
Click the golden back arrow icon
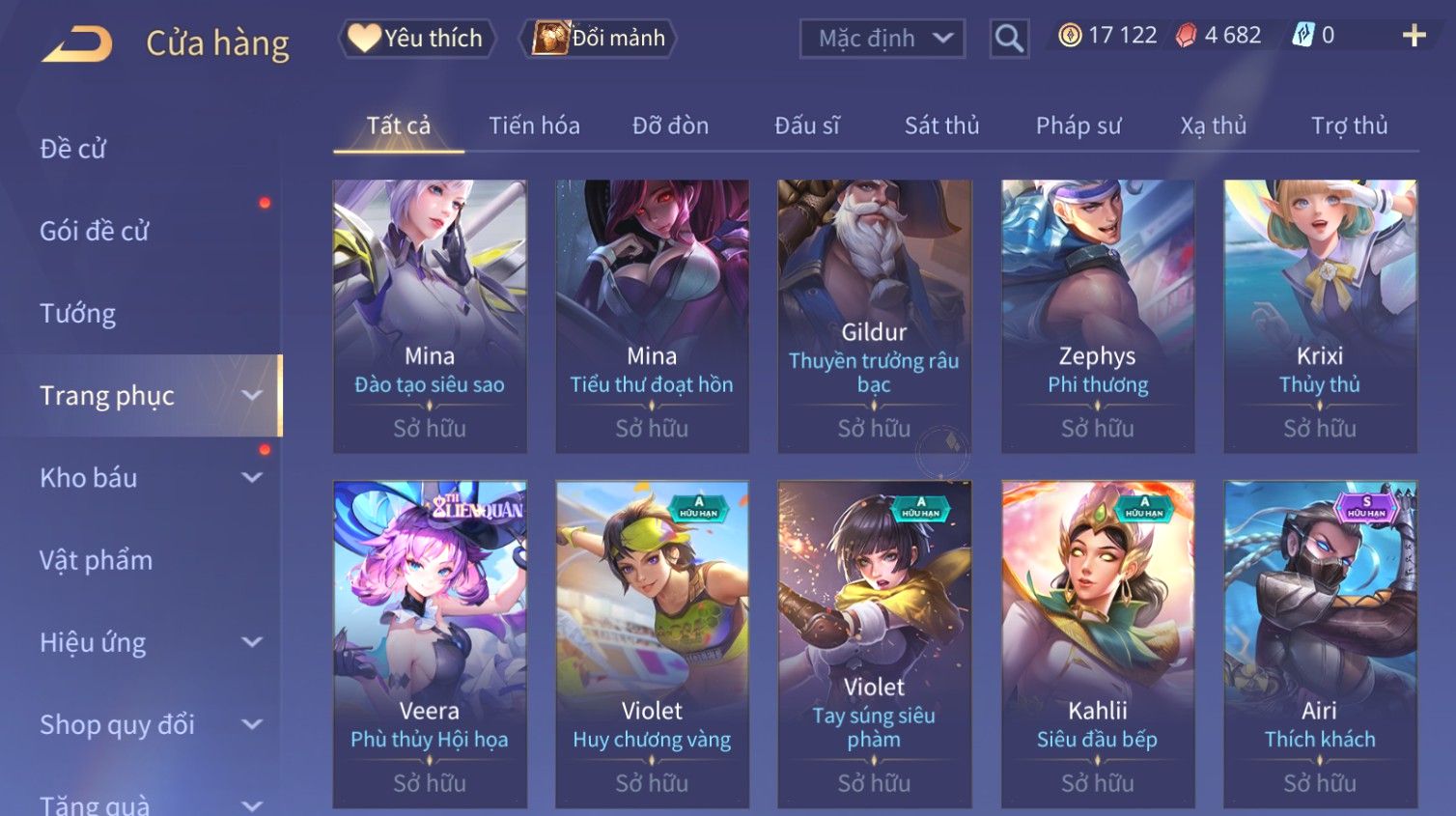pos(77,44)
